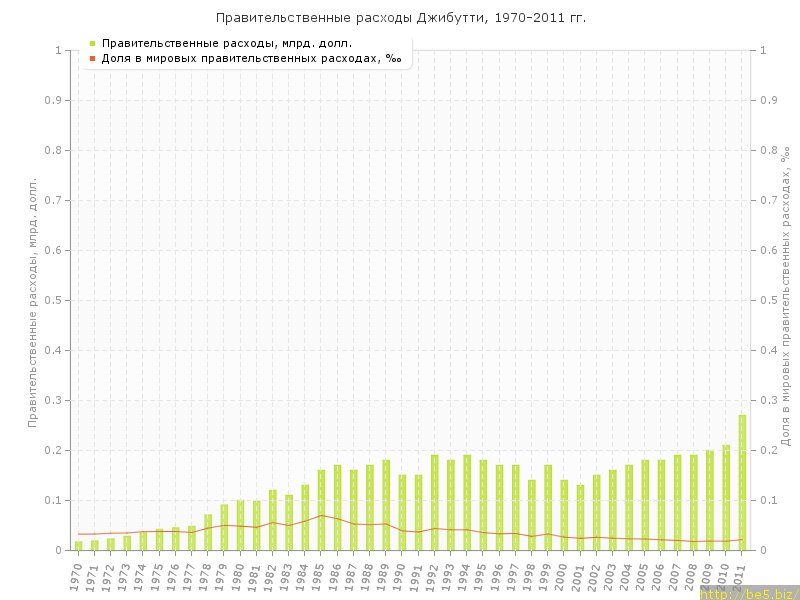This screenshot has width=800, height=600.
Task: Click the 2005 label on the x-axis
Action: [644, 576]
